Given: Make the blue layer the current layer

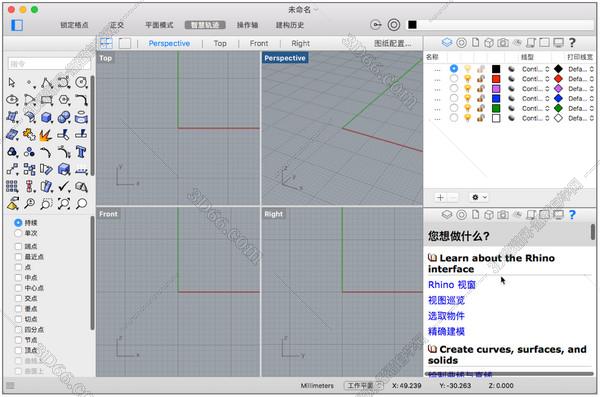Looking at the screenshot, I should tap(454, 98).
